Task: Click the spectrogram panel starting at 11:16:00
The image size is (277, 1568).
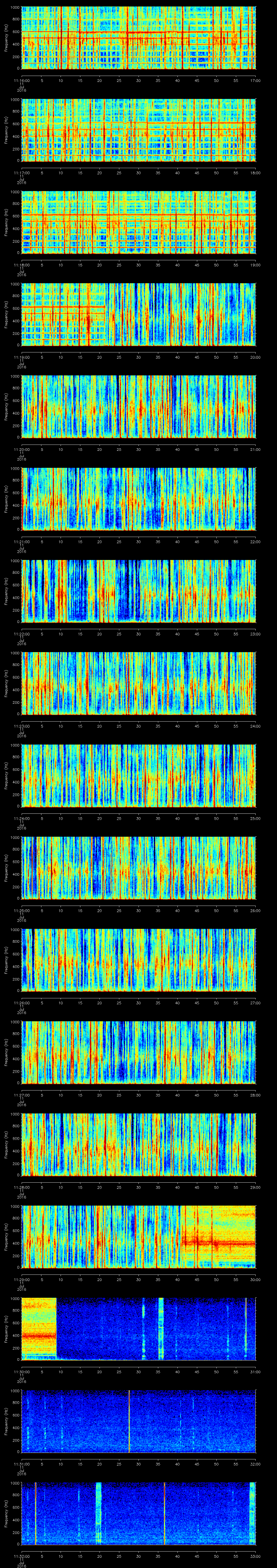Action: coord(139,38)
